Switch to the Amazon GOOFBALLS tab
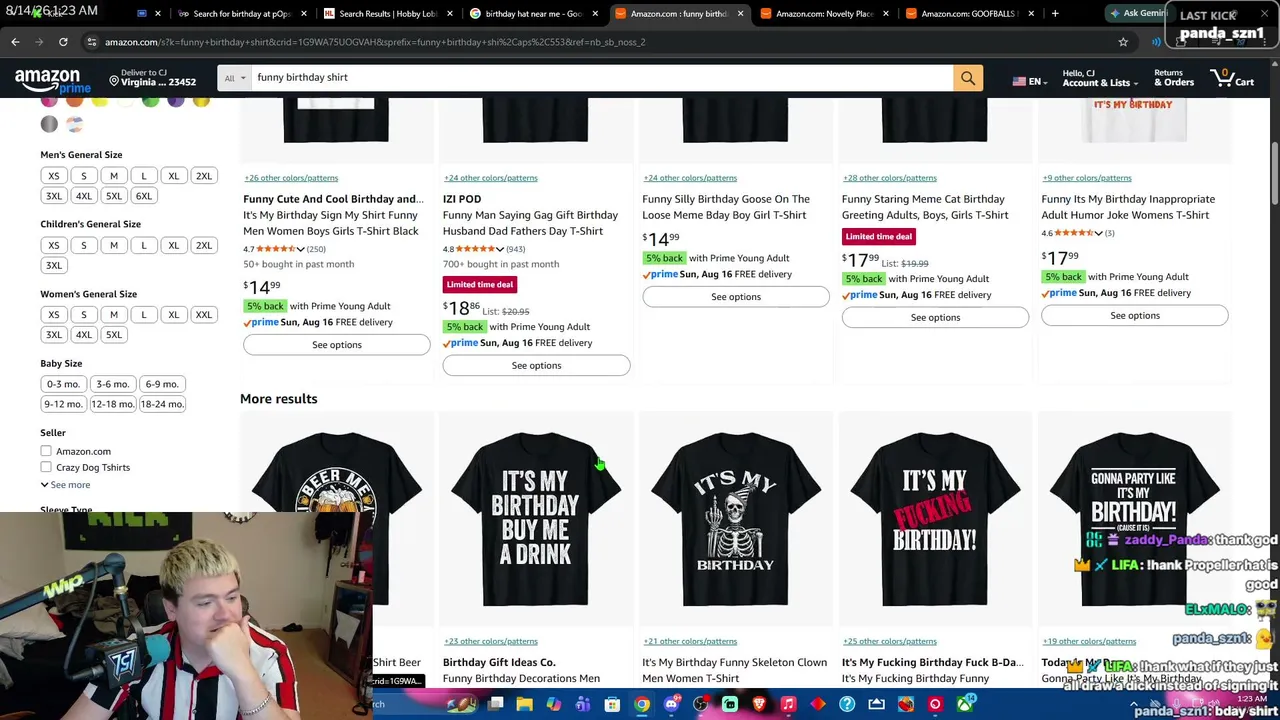1280x720 pixels. tap(970, 14)
